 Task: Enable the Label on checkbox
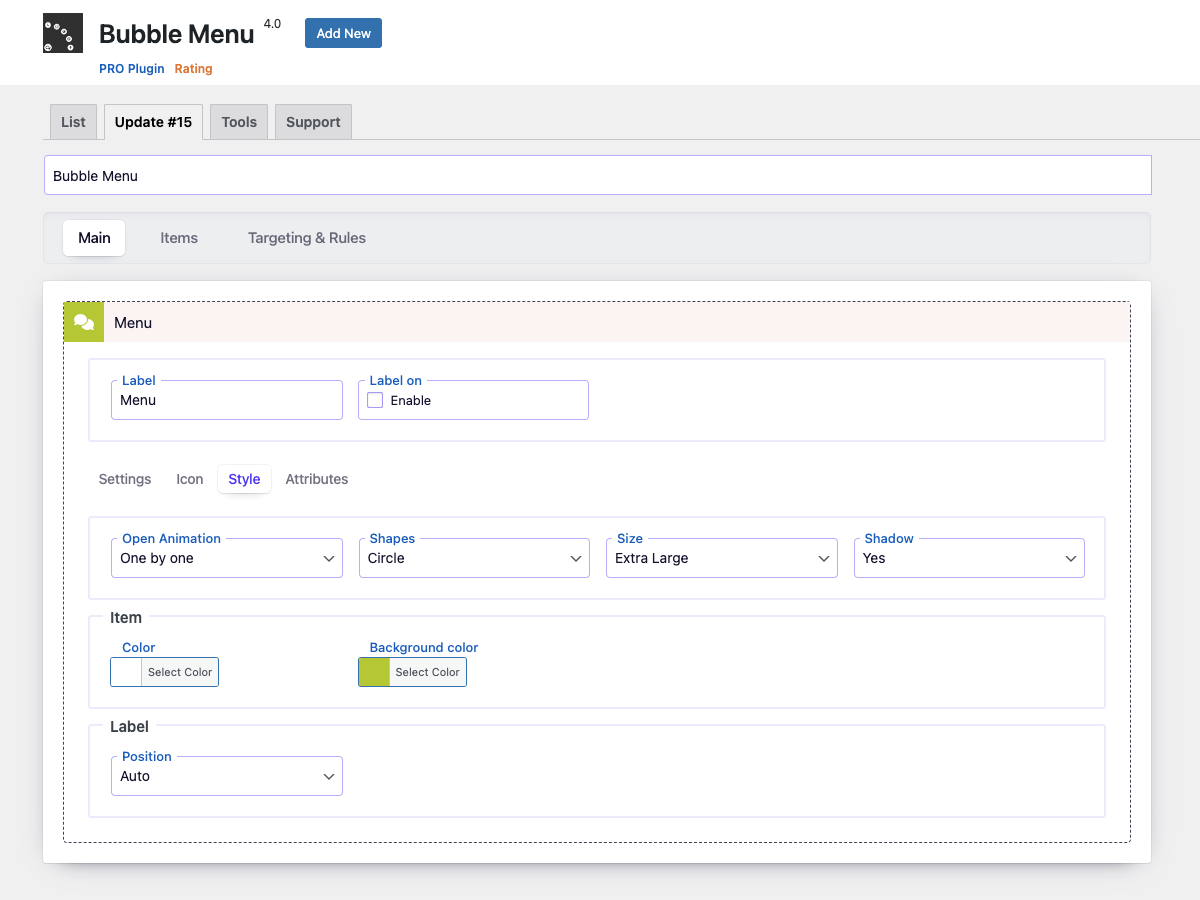coord(375,400)
